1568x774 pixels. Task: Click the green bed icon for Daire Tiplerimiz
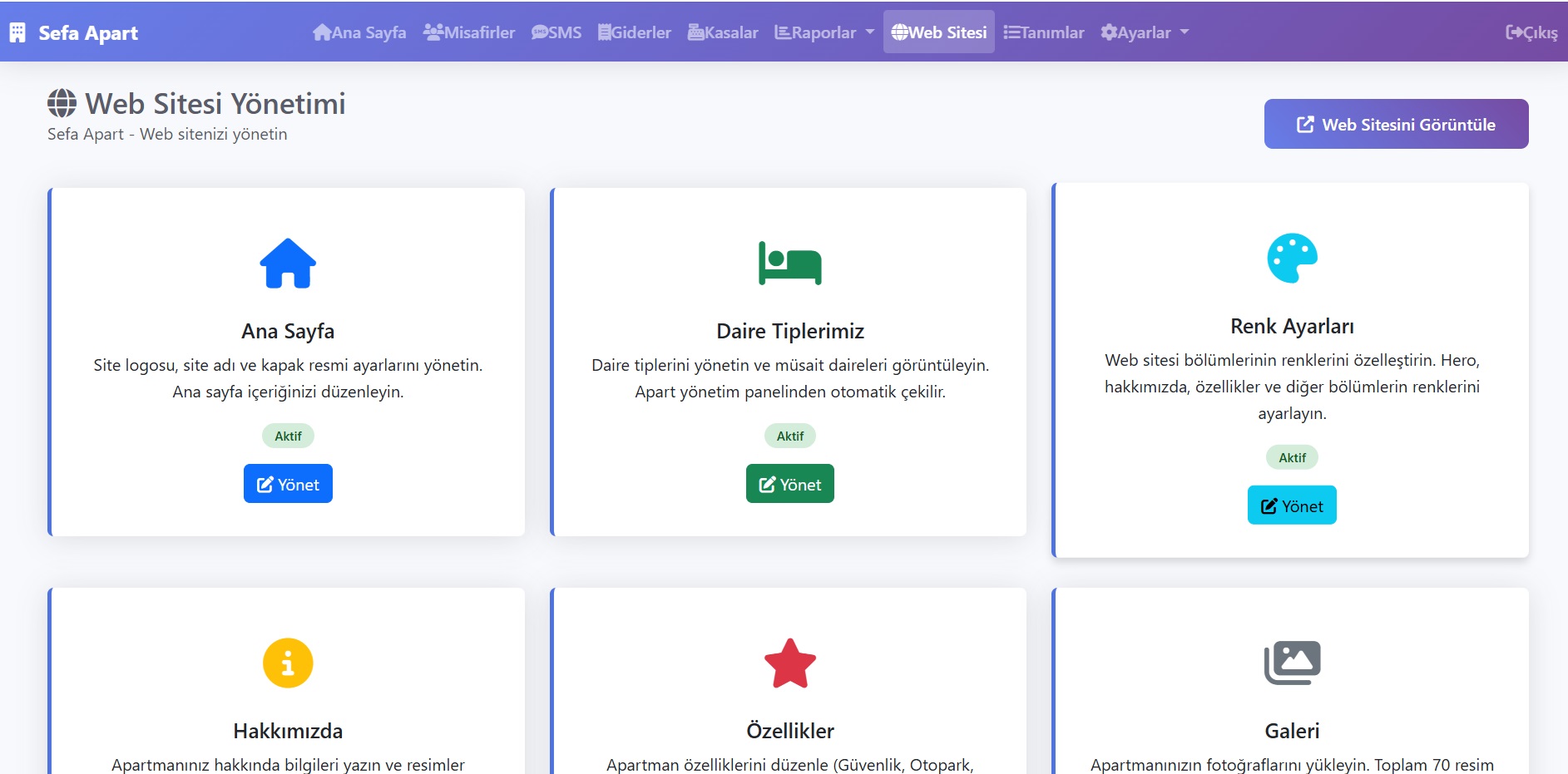(x=790, y=263)
